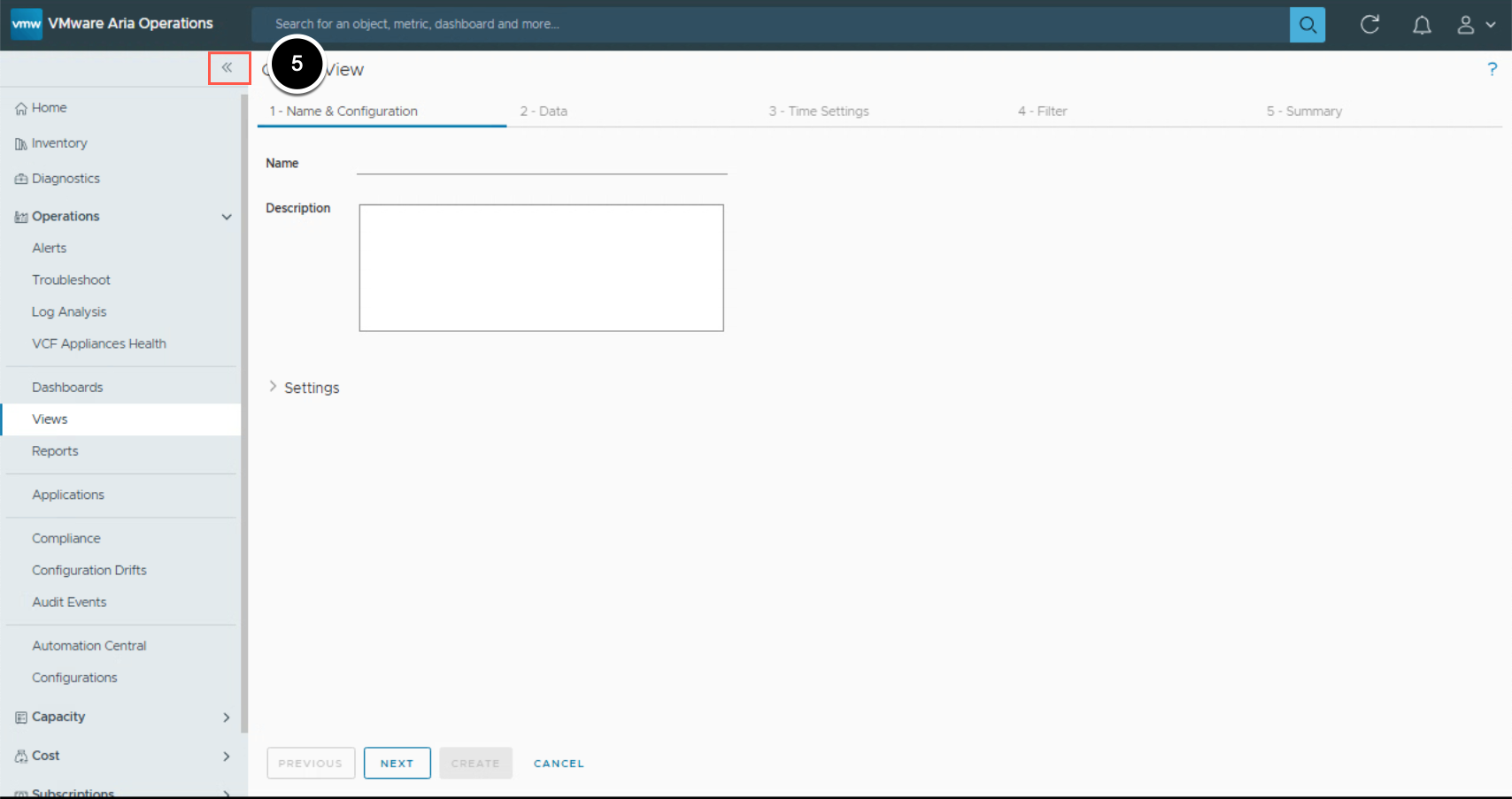Screen dimensions: 1512x799
Task: Click the global search input box
Action: [770, 25]
